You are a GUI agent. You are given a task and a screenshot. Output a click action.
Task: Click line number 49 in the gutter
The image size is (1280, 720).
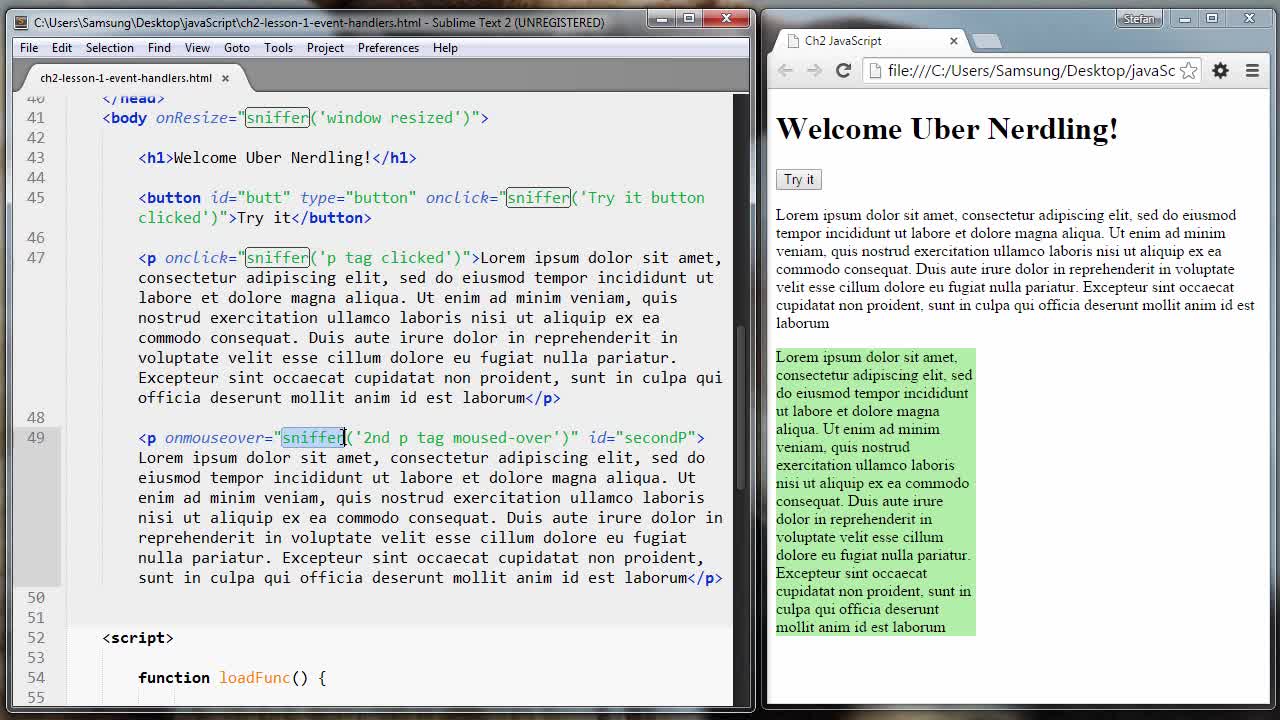click(36, 437)
